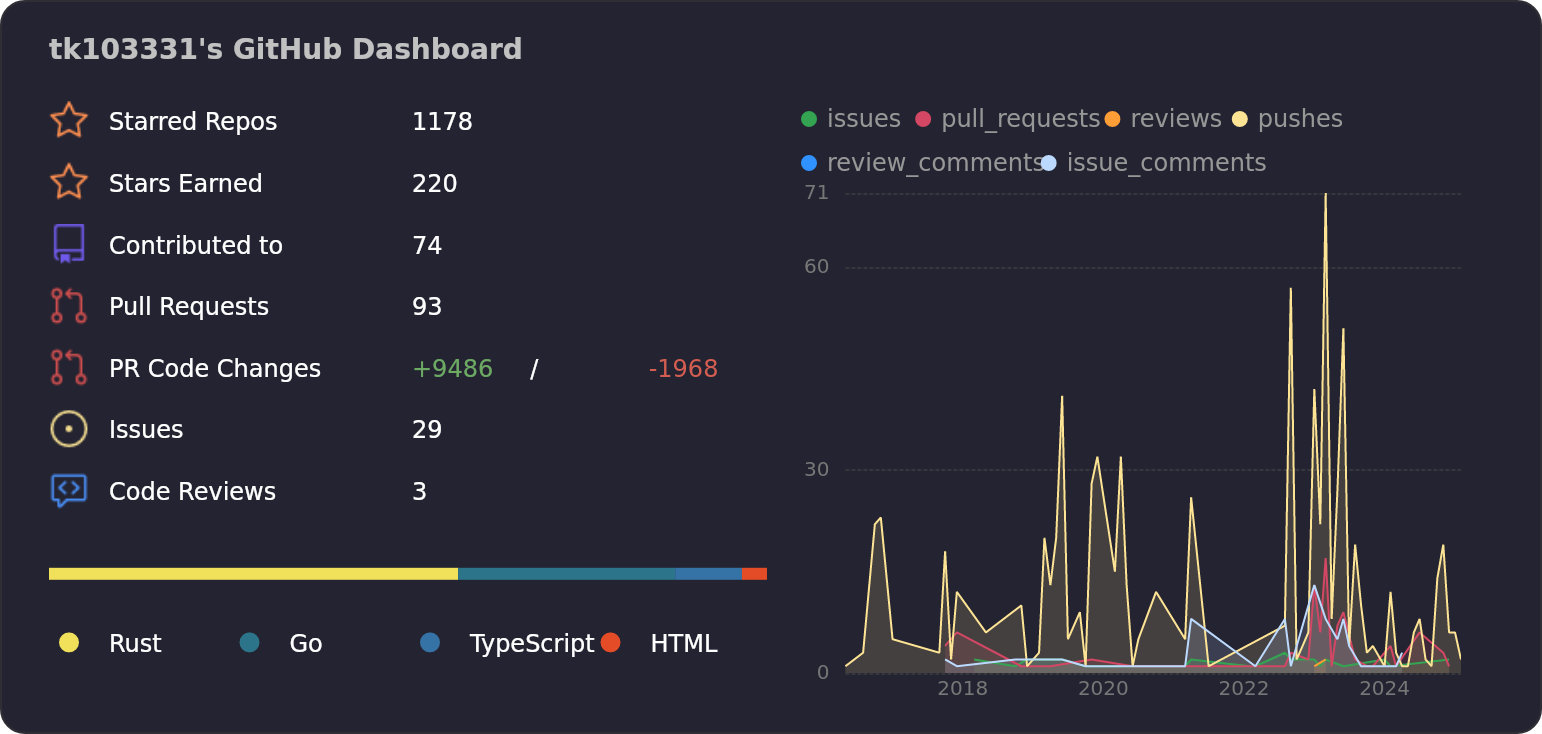The width and height of the screenshot is (1542, 734).
Task: Click the Starred Repos label
Action: [193, 122]
